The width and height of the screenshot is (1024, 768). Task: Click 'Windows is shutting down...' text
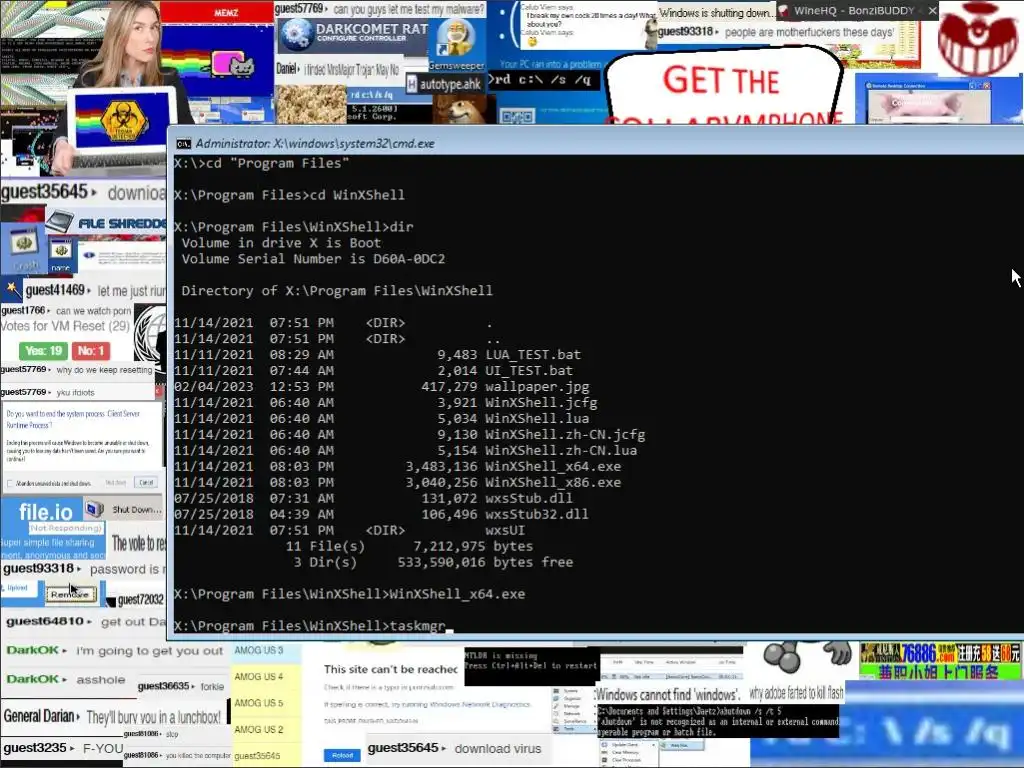coord(717,13)
